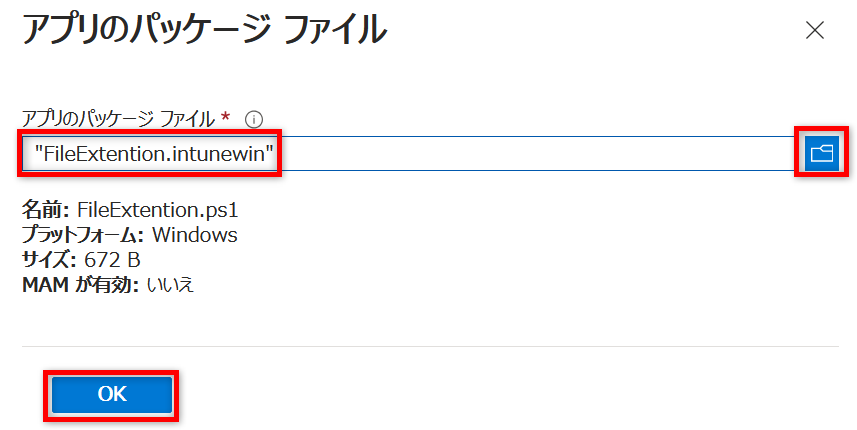Select the プラットフォーム label
The width and height of the screenshot is (857, 430).
point(83,235)
